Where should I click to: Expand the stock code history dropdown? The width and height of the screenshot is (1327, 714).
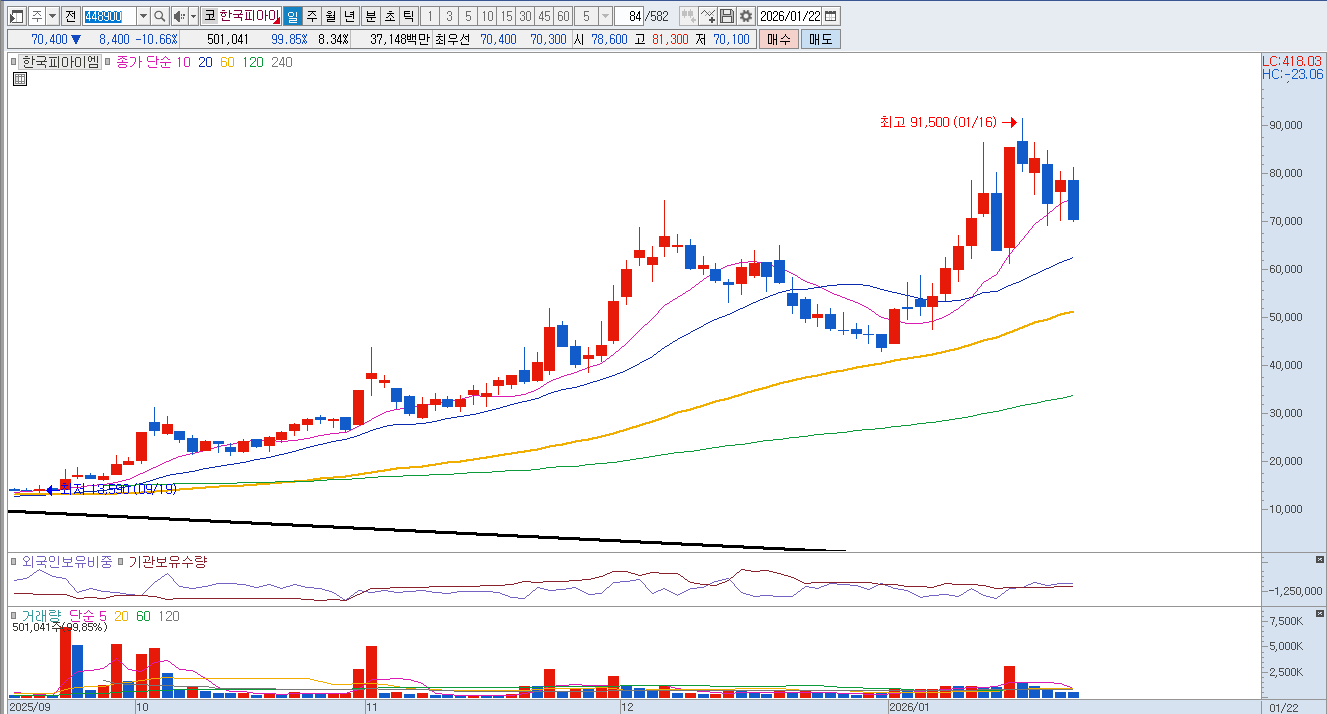click(142, 16)
